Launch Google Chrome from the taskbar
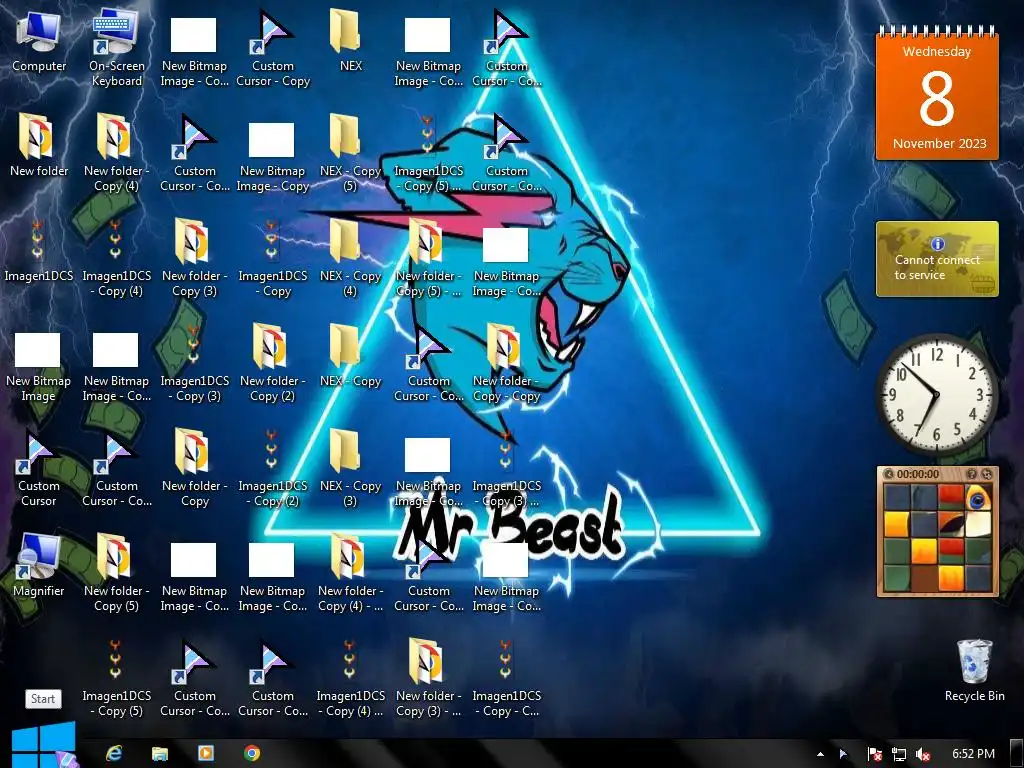Image resolution: width=1024 pixels, height=768 pixels. click(251, 753)
